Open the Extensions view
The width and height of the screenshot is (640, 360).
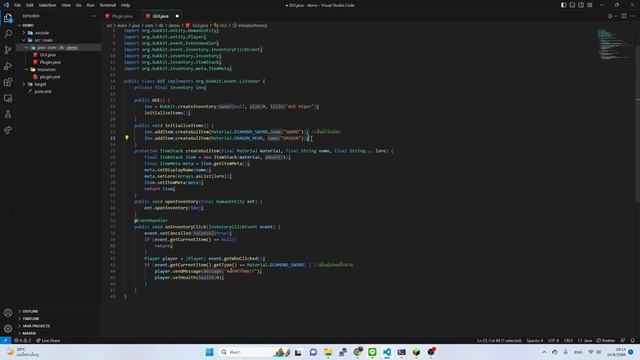pos(8,82)
